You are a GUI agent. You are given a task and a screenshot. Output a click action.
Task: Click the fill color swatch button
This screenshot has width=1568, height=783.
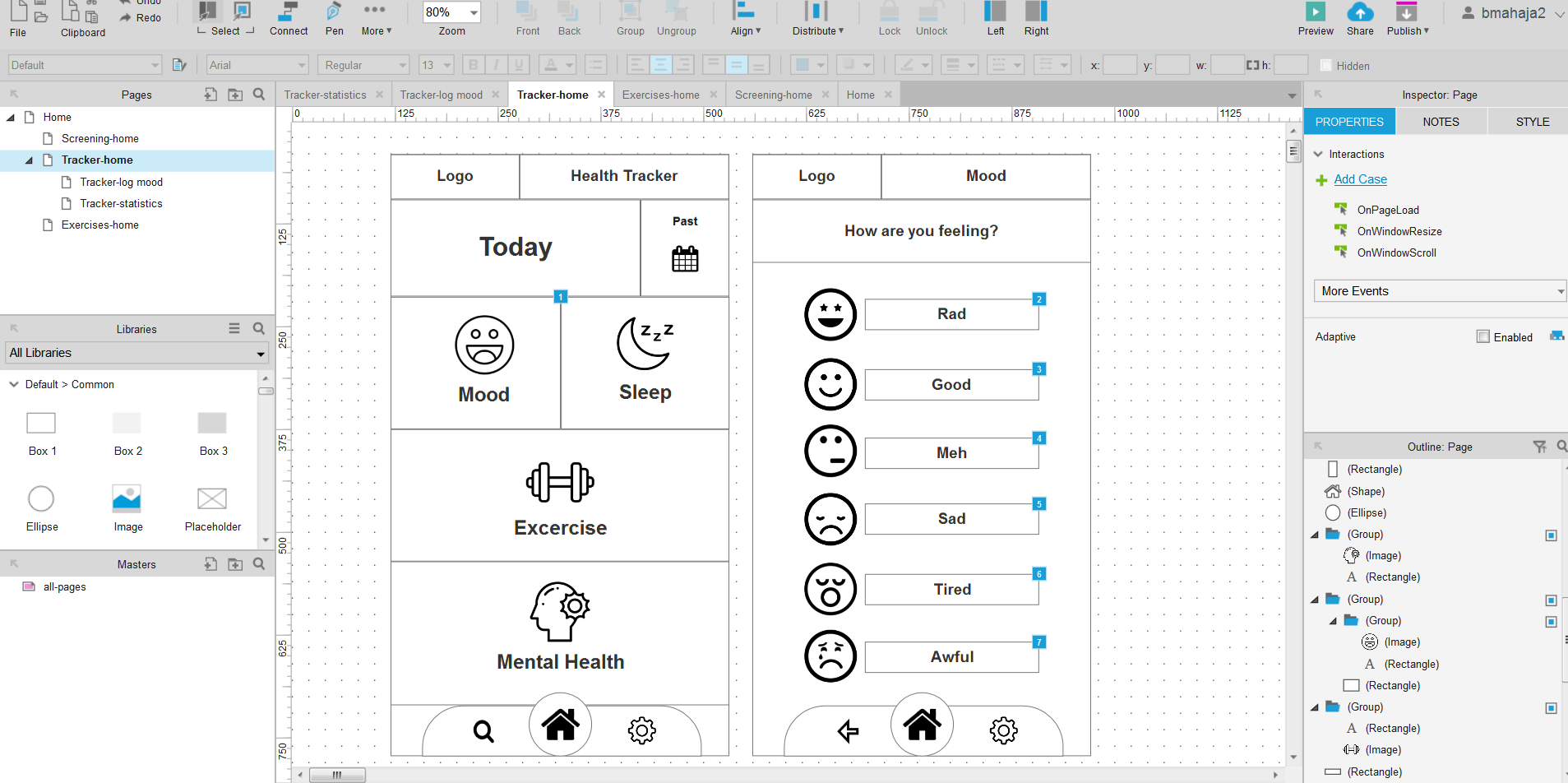tap(803, 65)
